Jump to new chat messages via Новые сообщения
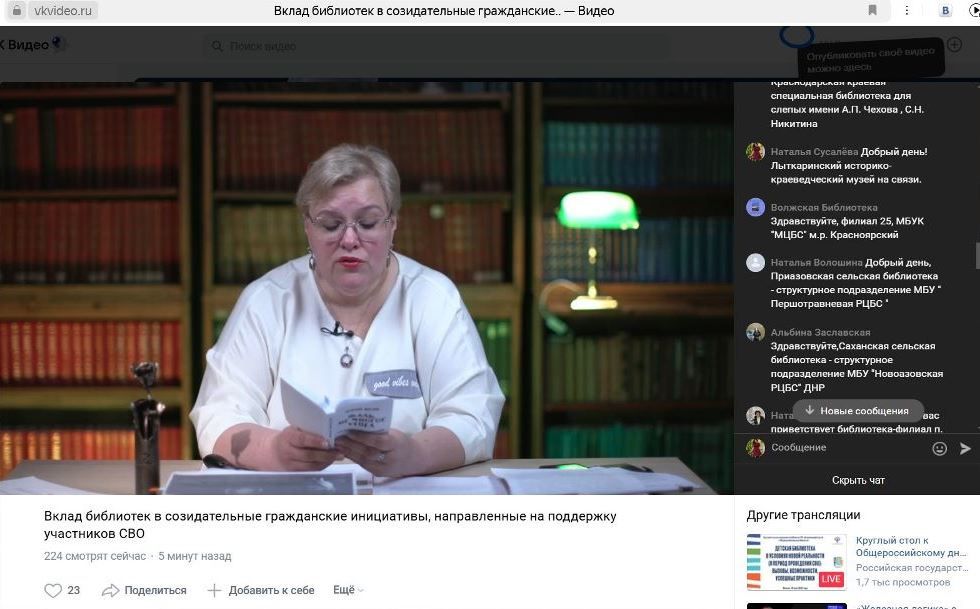 [x=857, y=411]
